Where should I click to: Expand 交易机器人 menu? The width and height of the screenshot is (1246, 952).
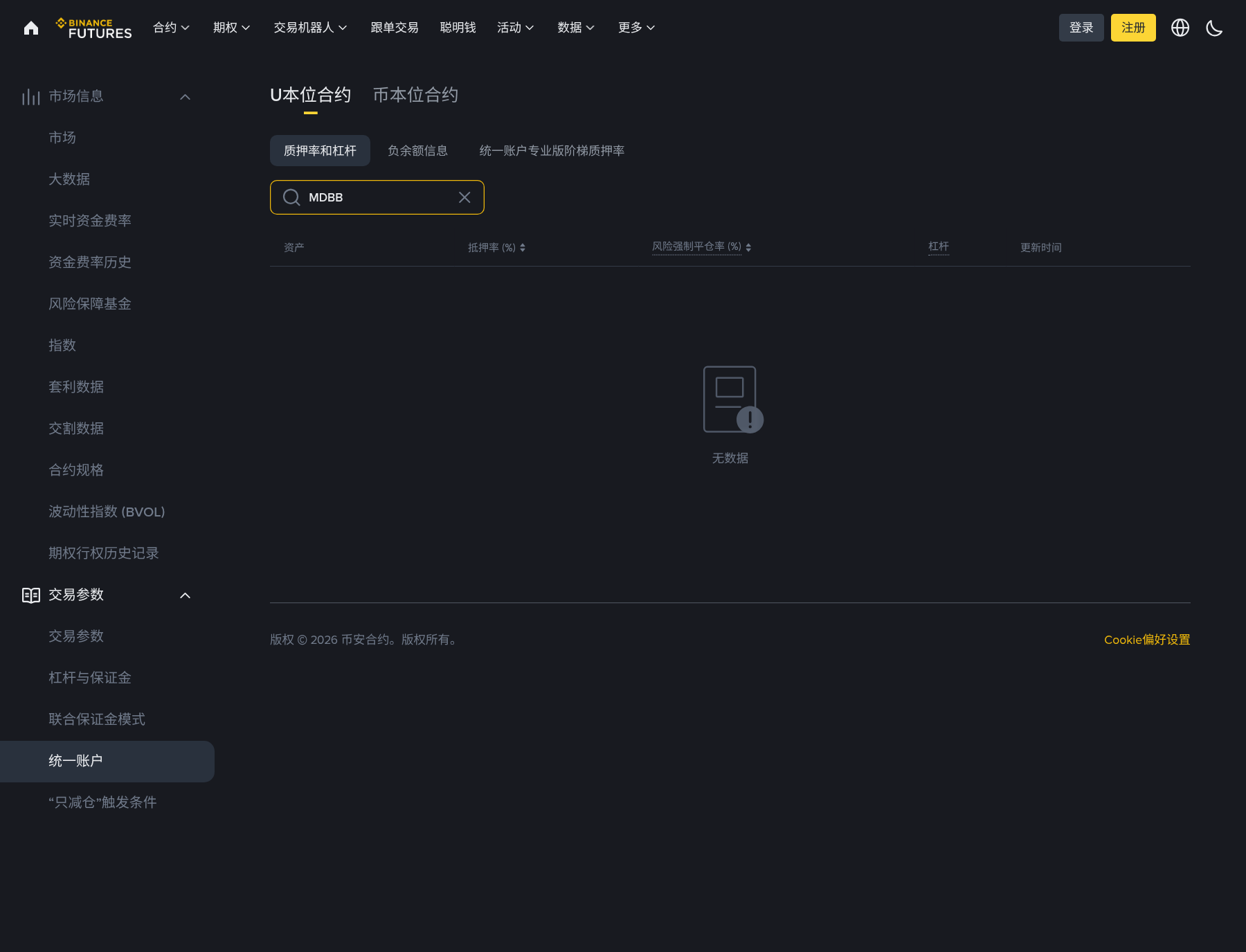310,28
